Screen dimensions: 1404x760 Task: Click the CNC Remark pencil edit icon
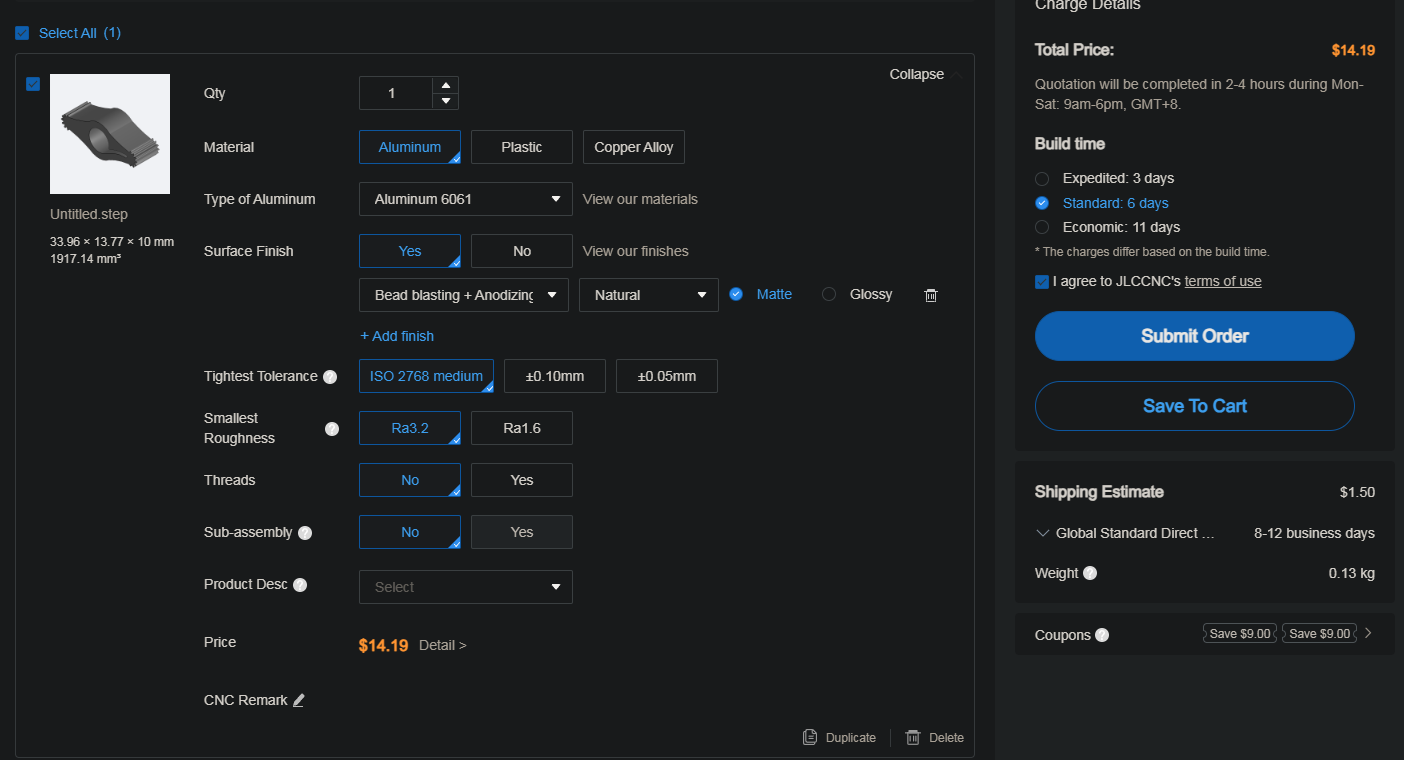[x=298, y=700]
